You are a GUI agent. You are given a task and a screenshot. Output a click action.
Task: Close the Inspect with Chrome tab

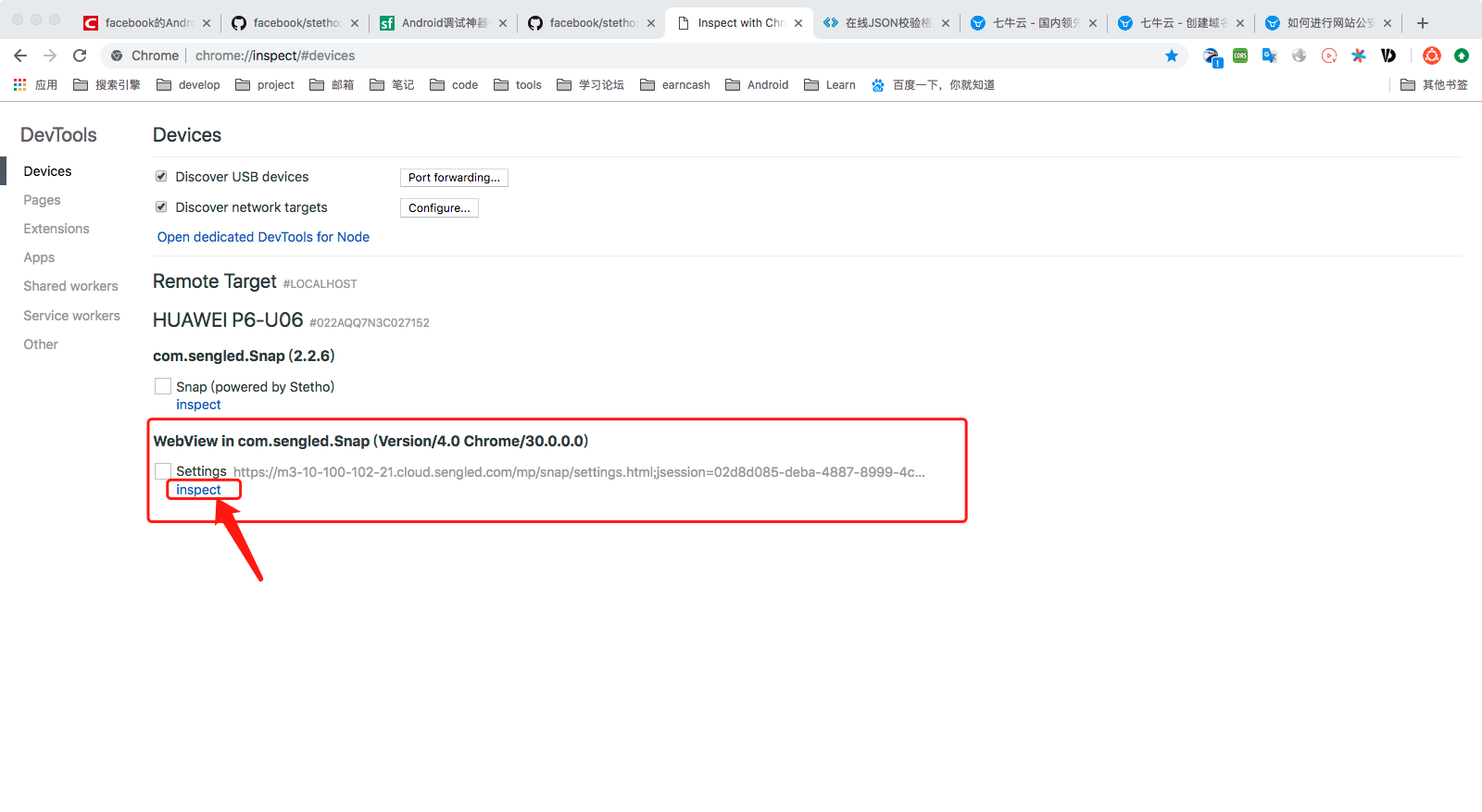click(798, 23)
